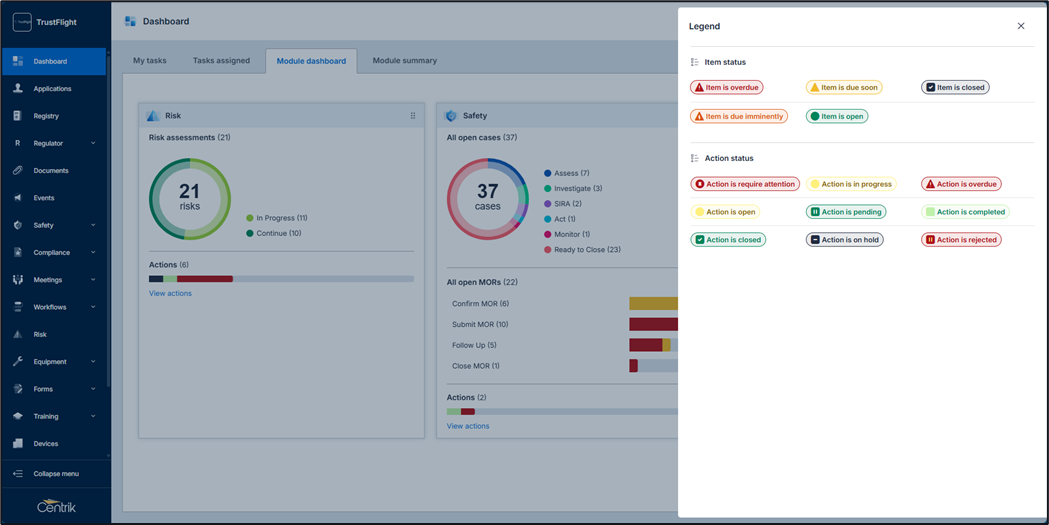Click the 21 risks donut chart
The image size is (1049, 525).
click(190, 199)
